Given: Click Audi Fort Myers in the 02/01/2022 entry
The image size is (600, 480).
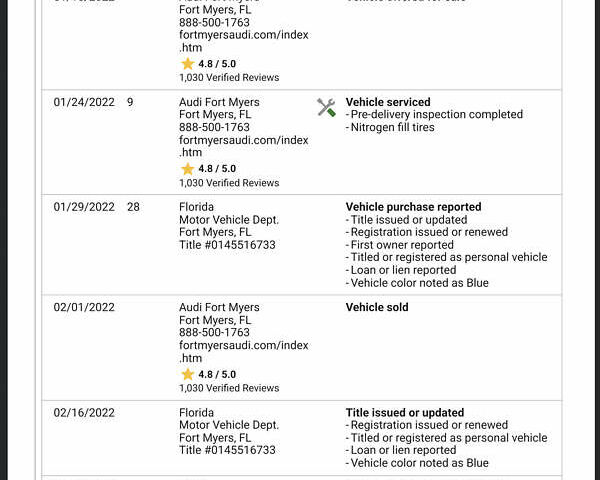Looking at the screenshot, I should click(x=219, y=307).
